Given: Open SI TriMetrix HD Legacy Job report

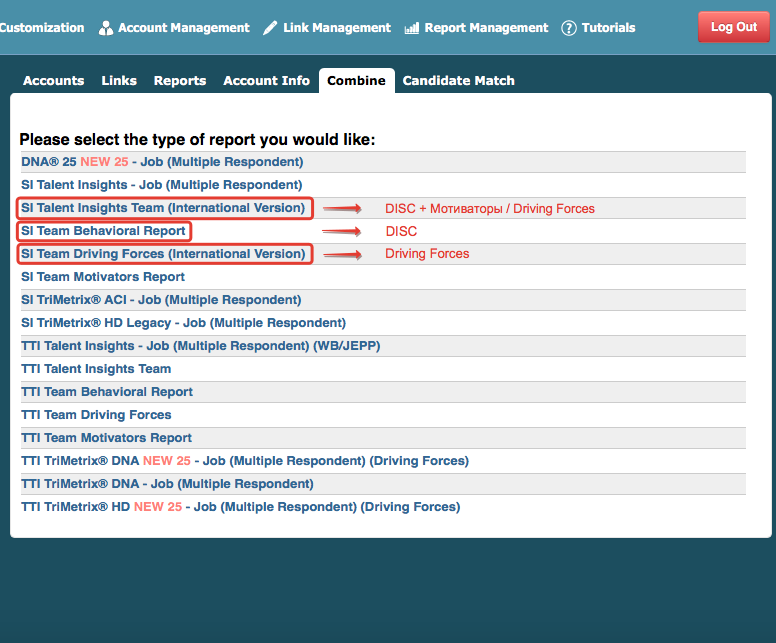Looking at the screenshot, I should pos(184,323).
